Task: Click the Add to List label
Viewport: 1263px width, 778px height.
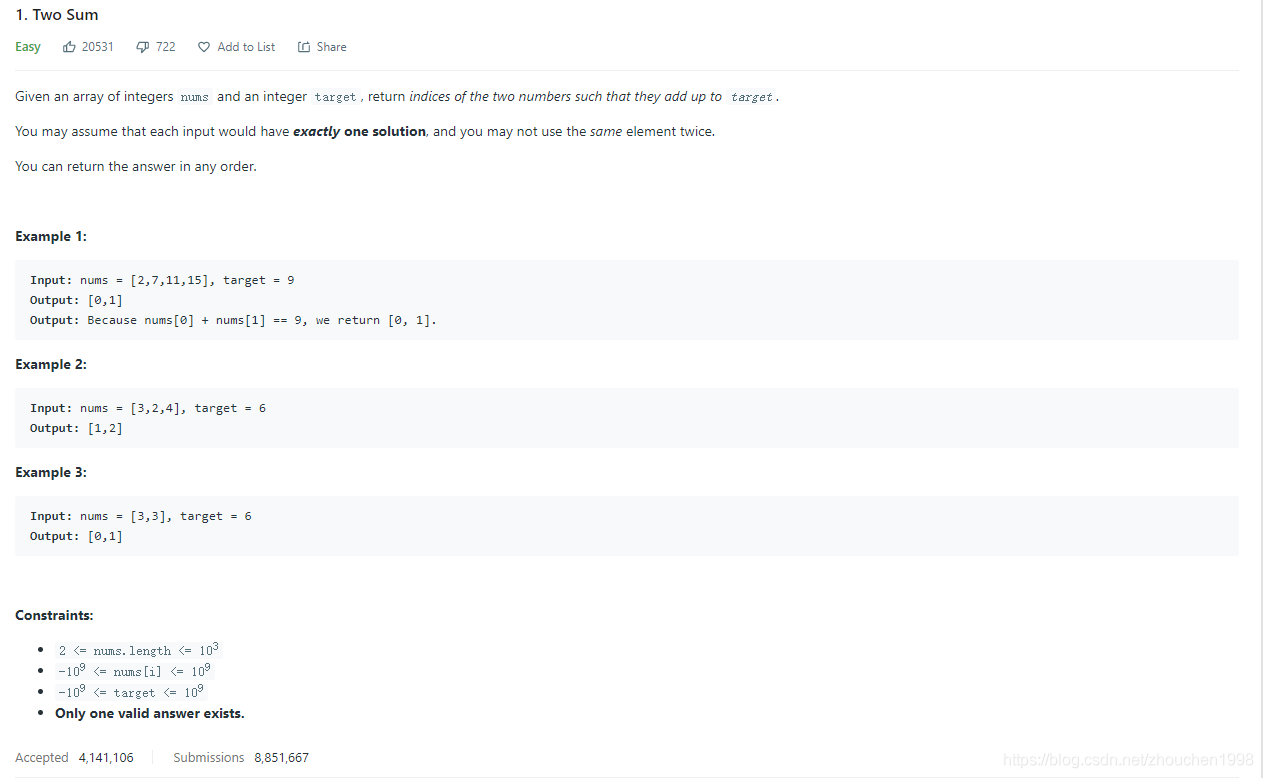Action: (246, 47)
